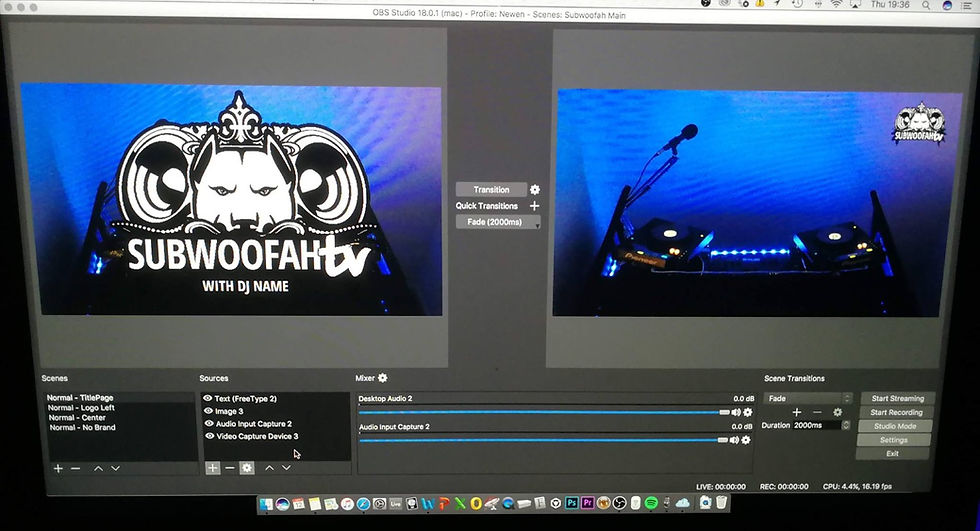
Task: Click Audio Input Capture 2 source name
Action: pos(254,424)
